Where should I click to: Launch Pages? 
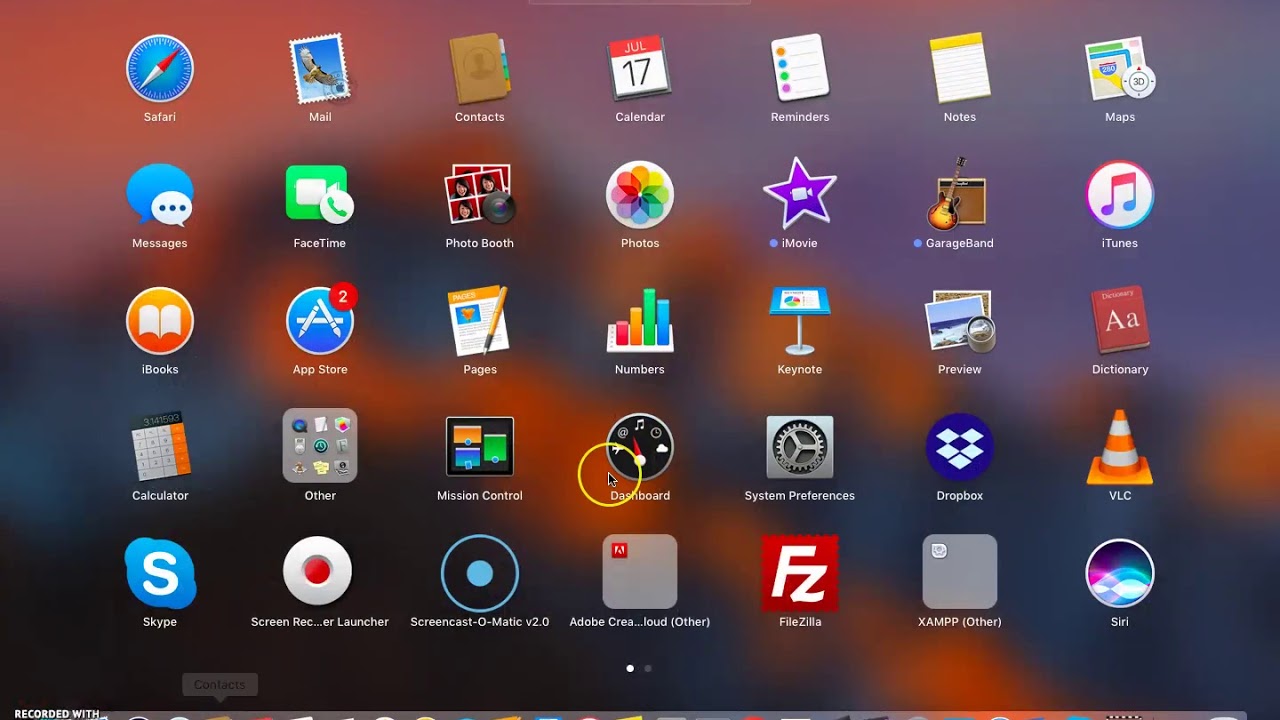tap(480, 321)
